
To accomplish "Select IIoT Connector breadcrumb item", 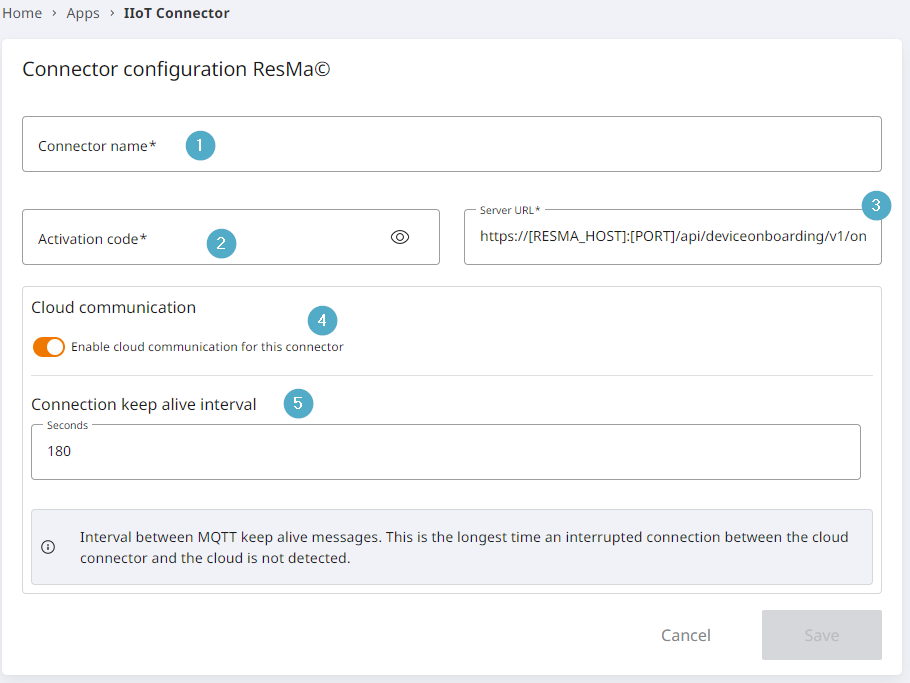I will (176, 13).
